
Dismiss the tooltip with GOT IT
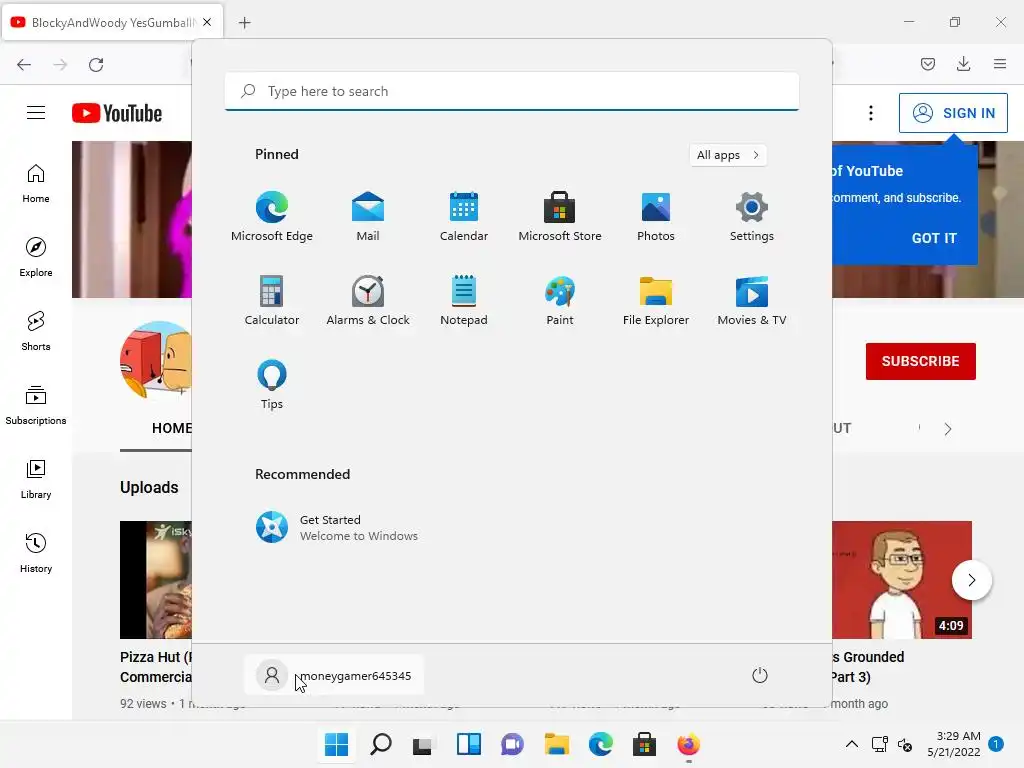tap(934, 238)
